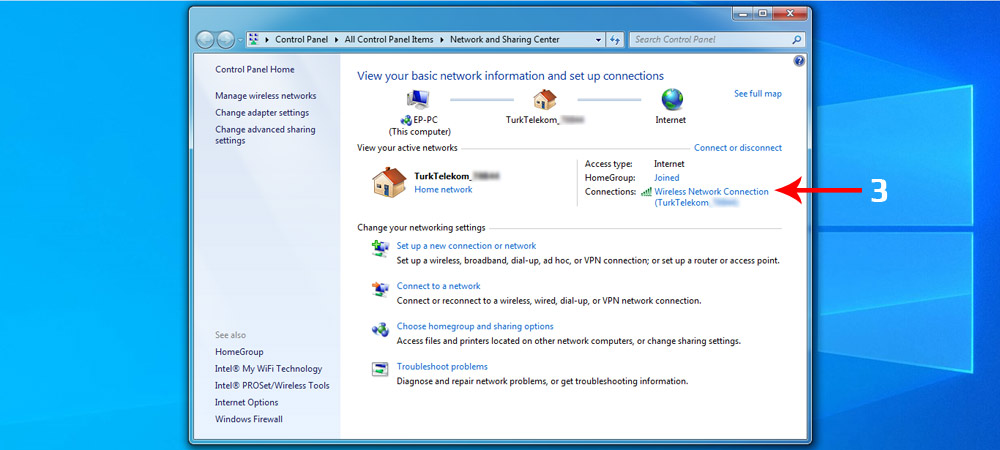The width and height of the screenshot is (1000, 450).
Task: Open Intel PROSet/Wireless Tools link
Action: tap(272, 386)
